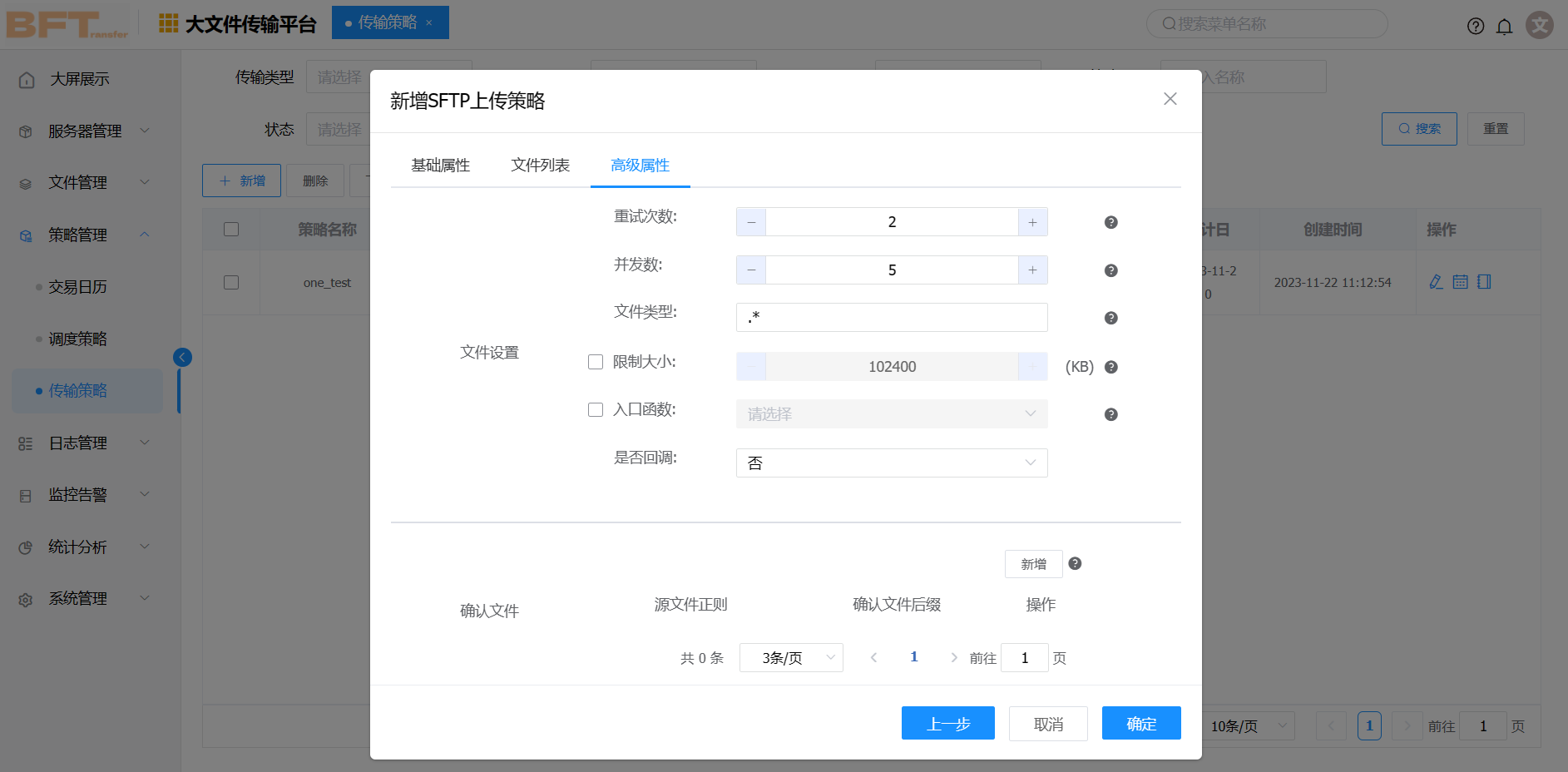This screenshot has height=772, width=1568.
Task: Enable the 限制大小 checkbox
Action: pyautogui.click(x=596, y=362)
